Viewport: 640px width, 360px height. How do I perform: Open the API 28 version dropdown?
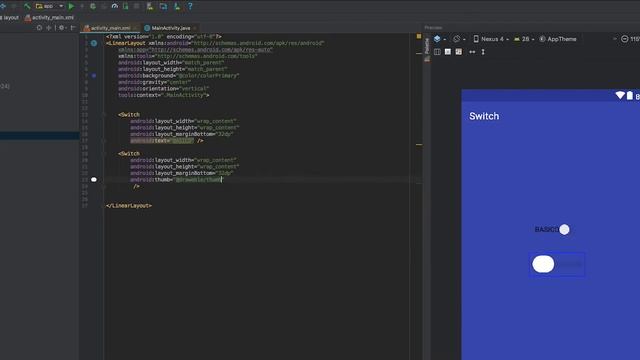pyautogui.click(x=524, y=39)
